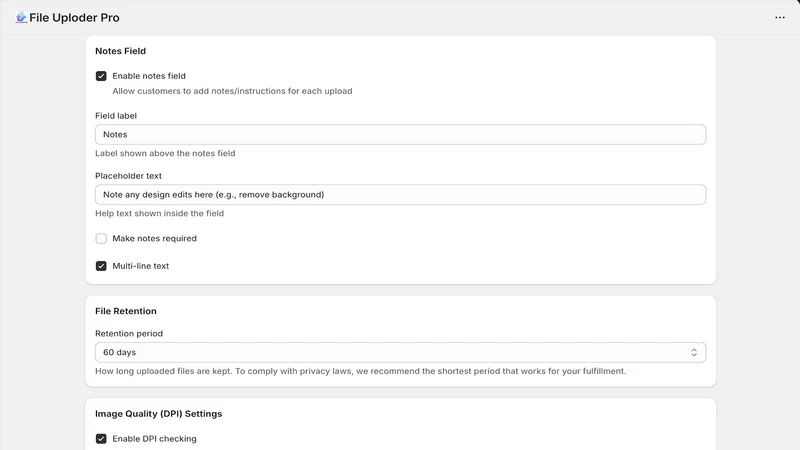Open the Retention period dropdown showing 60 days
Screen dimensions: 800x450
[401, 353]
